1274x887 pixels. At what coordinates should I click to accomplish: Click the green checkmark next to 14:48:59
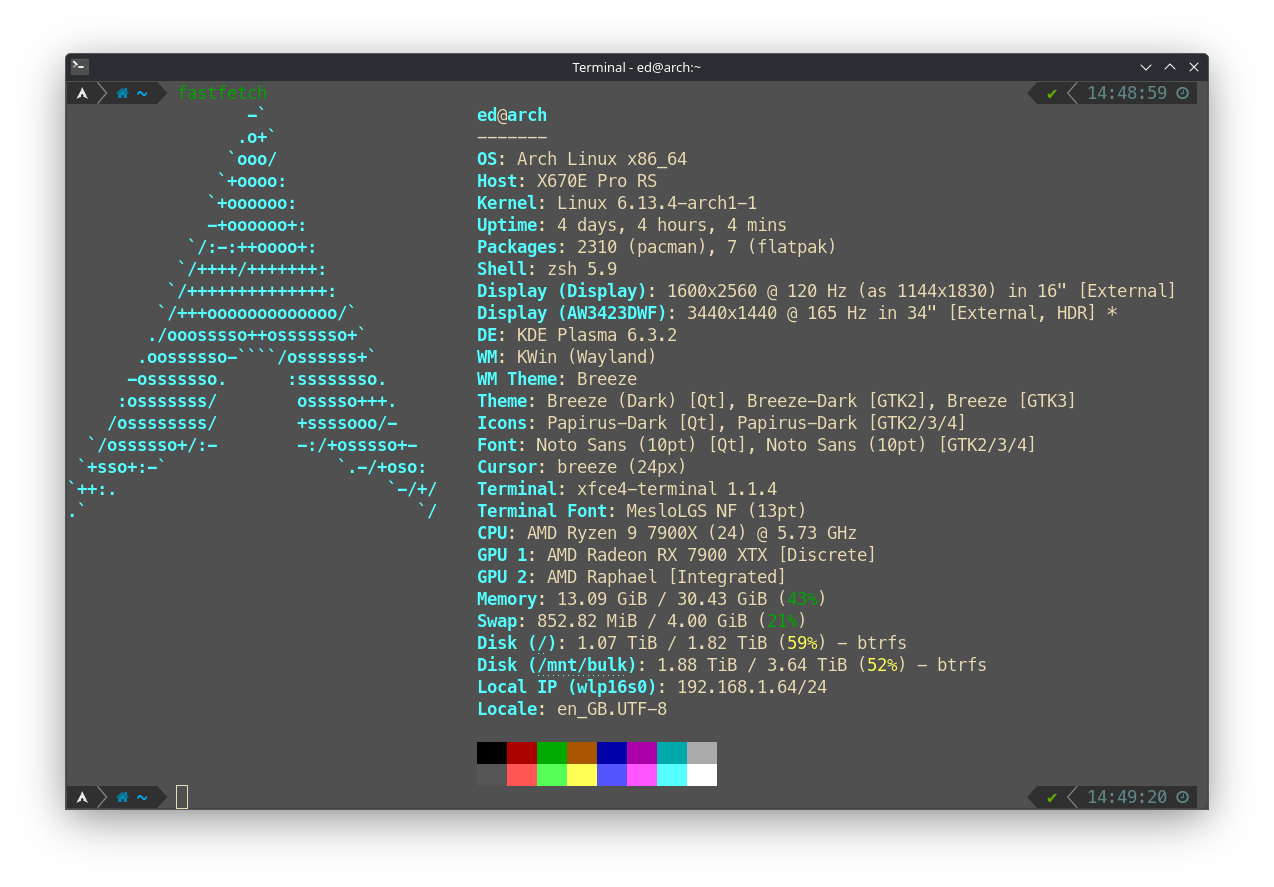click(x=1052, y=94)
